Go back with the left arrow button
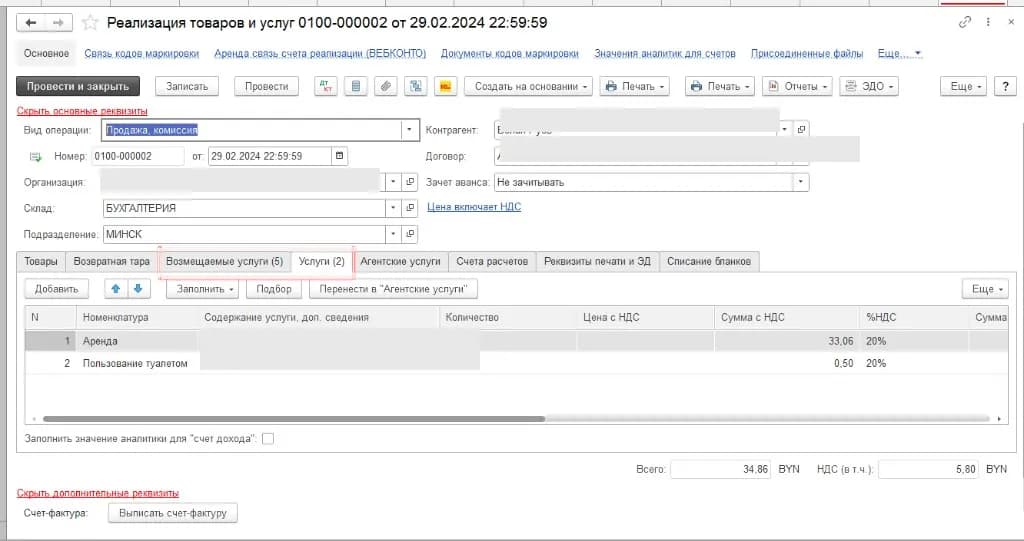 click(31, 23)
